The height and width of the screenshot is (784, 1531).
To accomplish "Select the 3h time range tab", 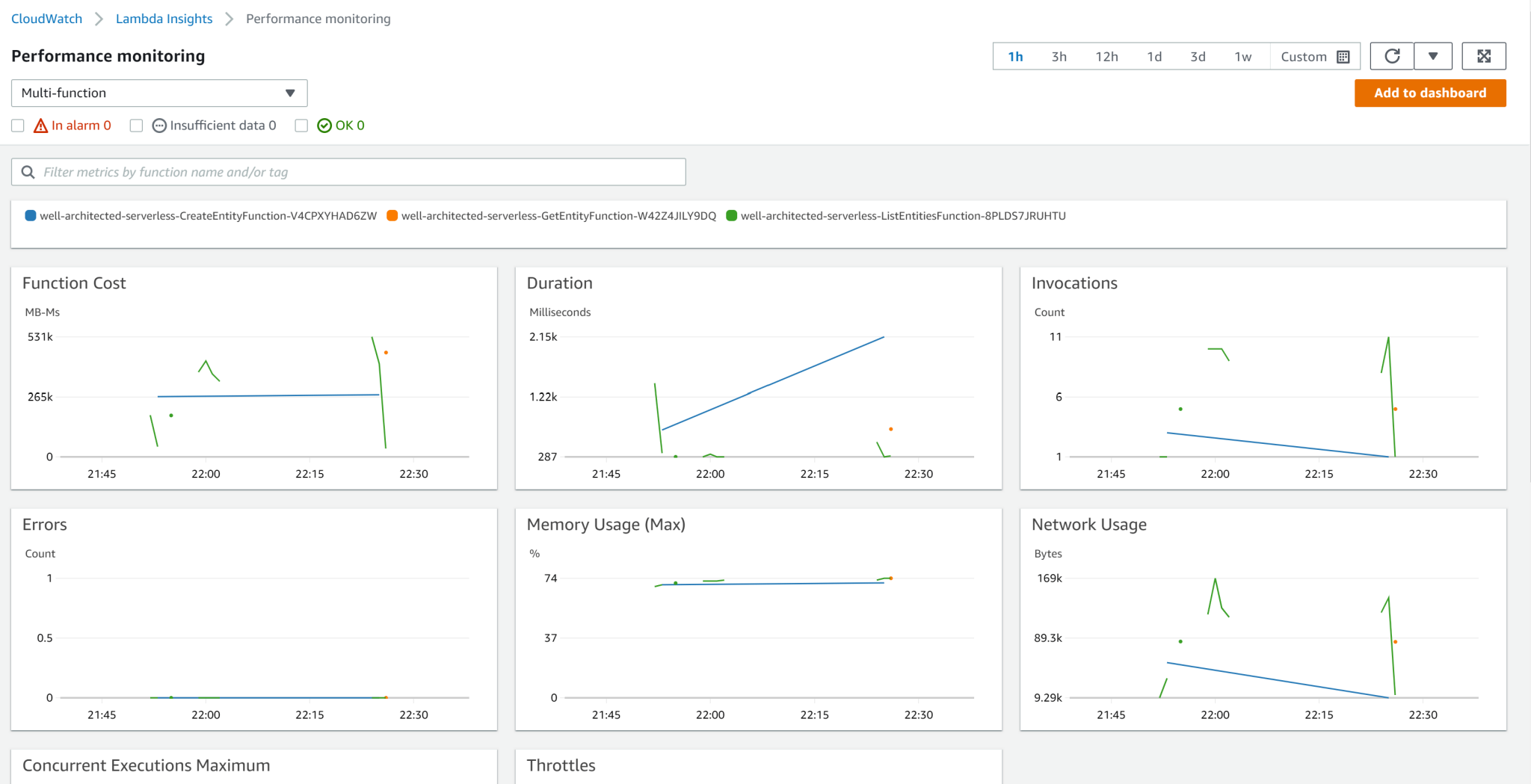I will pos(1059,56).
